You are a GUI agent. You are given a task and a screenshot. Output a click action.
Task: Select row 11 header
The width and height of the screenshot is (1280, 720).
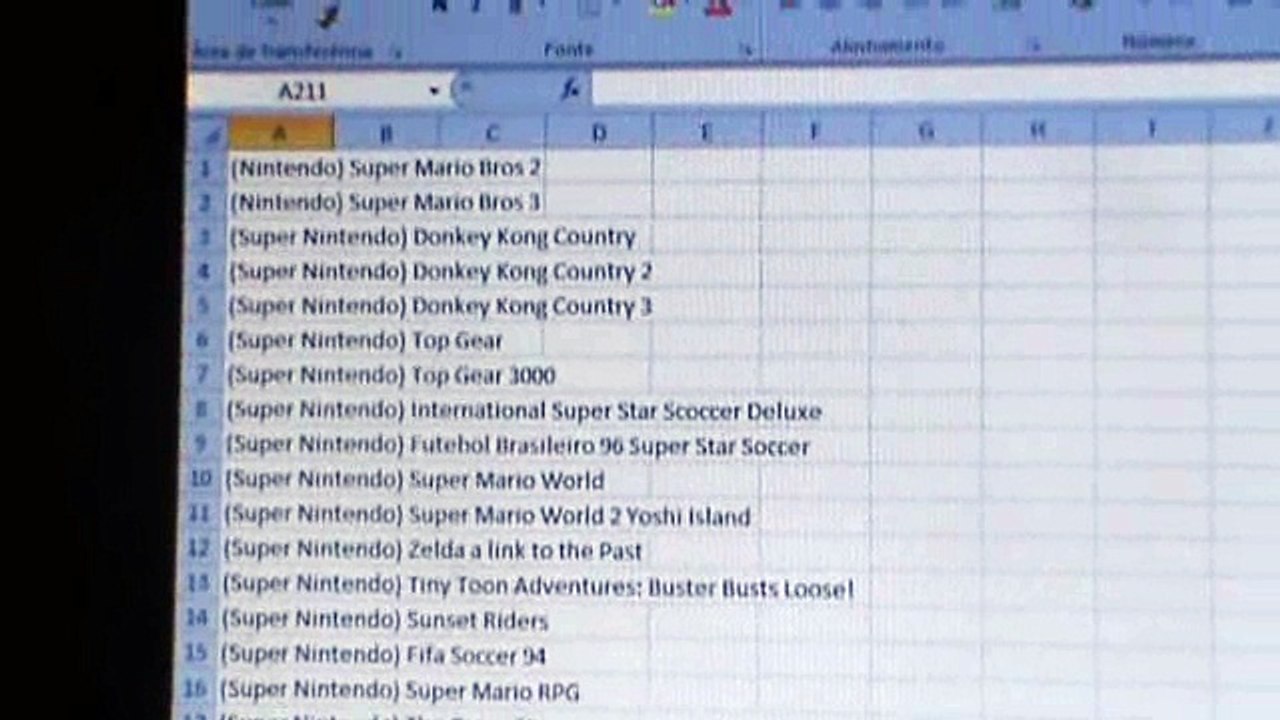pos(200,515)
